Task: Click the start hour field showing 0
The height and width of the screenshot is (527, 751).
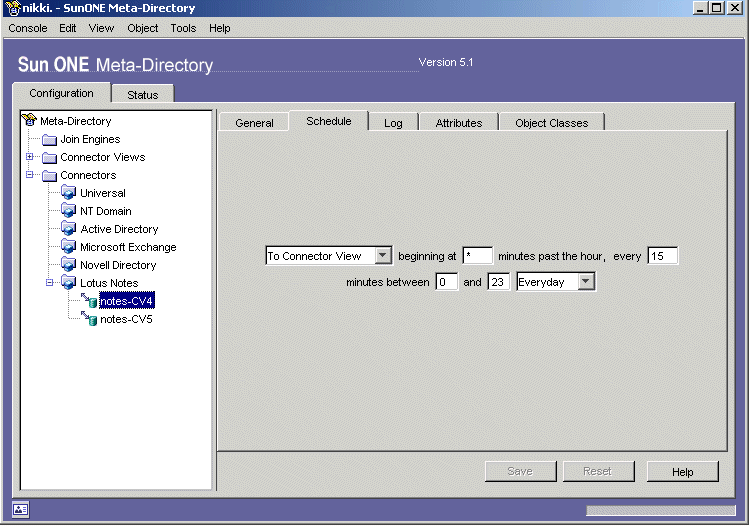Action: (446, 282)
